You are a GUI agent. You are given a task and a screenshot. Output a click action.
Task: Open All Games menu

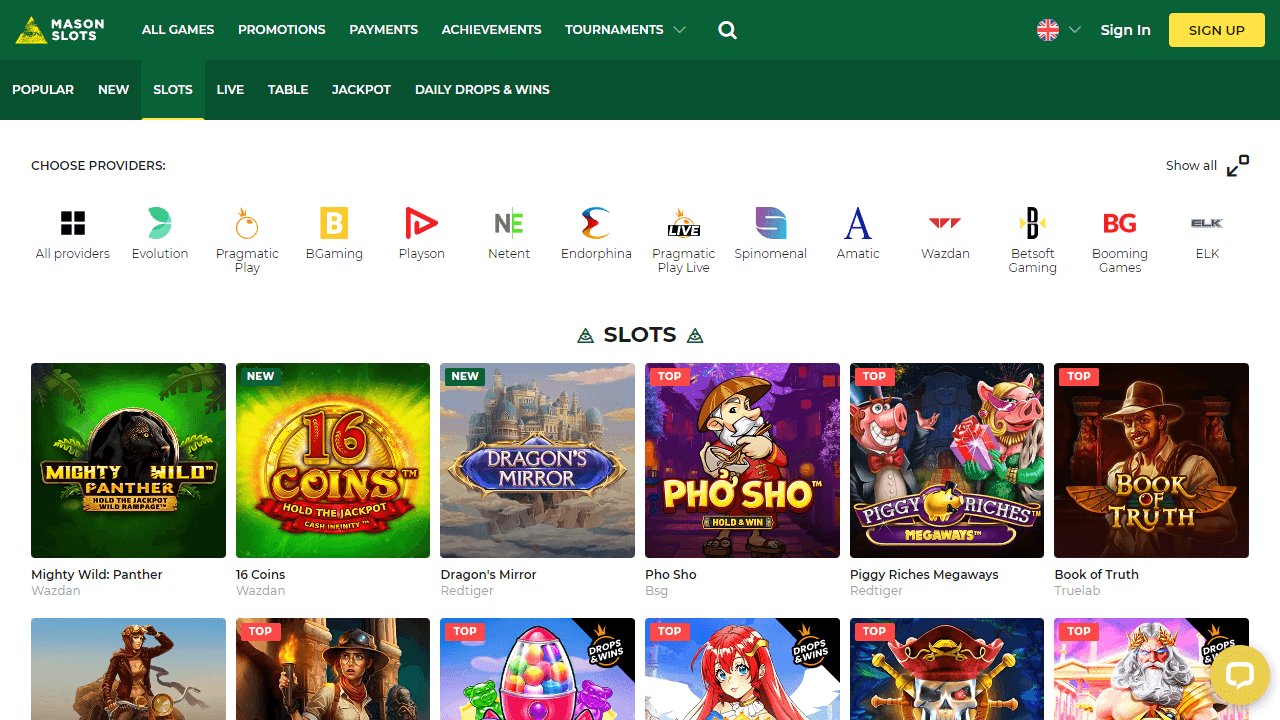178,30
